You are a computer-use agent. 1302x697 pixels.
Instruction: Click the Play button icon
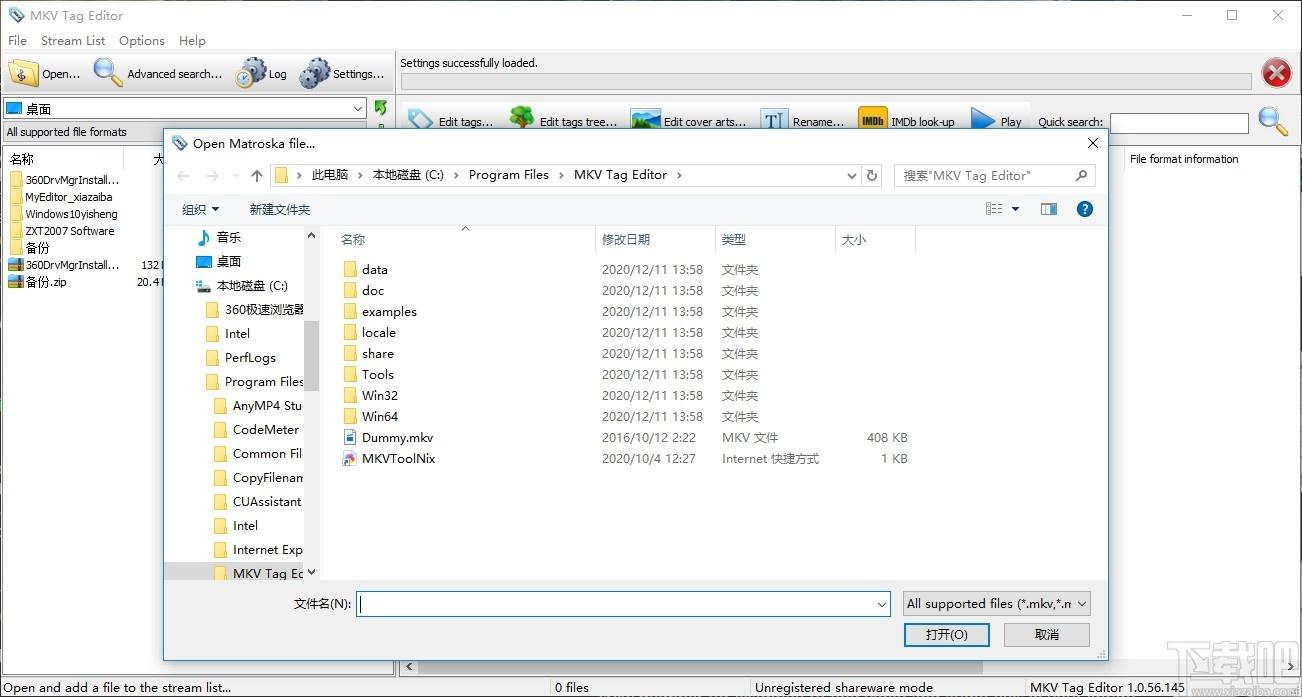pyautogui.click(x=983, y=121)
